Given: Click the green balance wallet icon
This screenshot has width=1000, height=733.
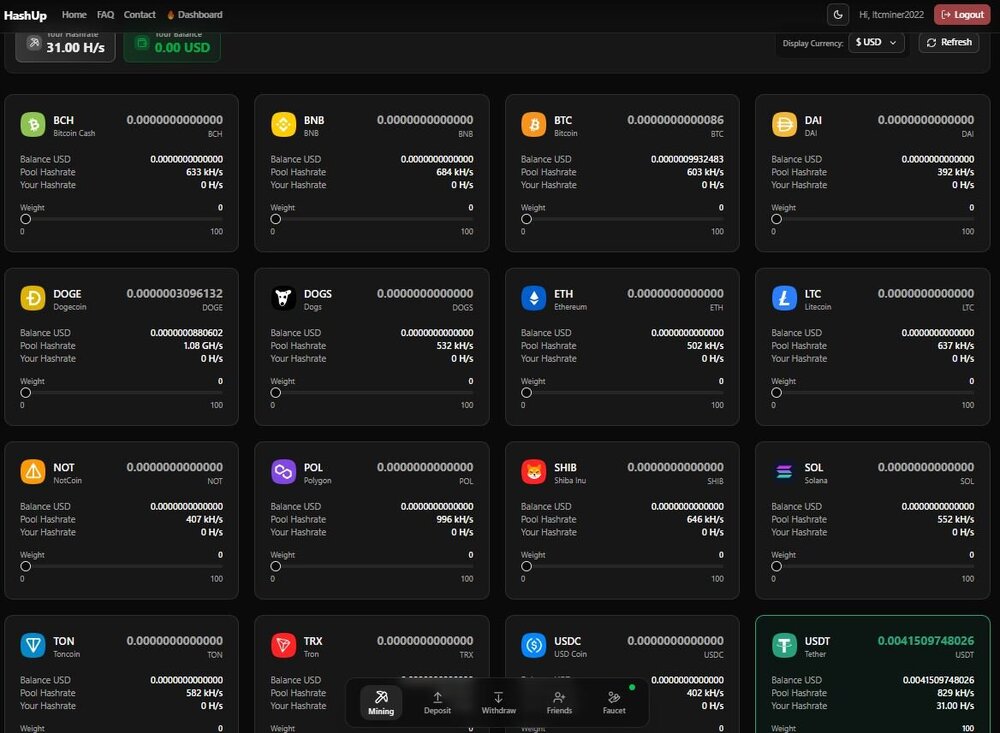Looking at the screenshot, I should coord(142,43).
